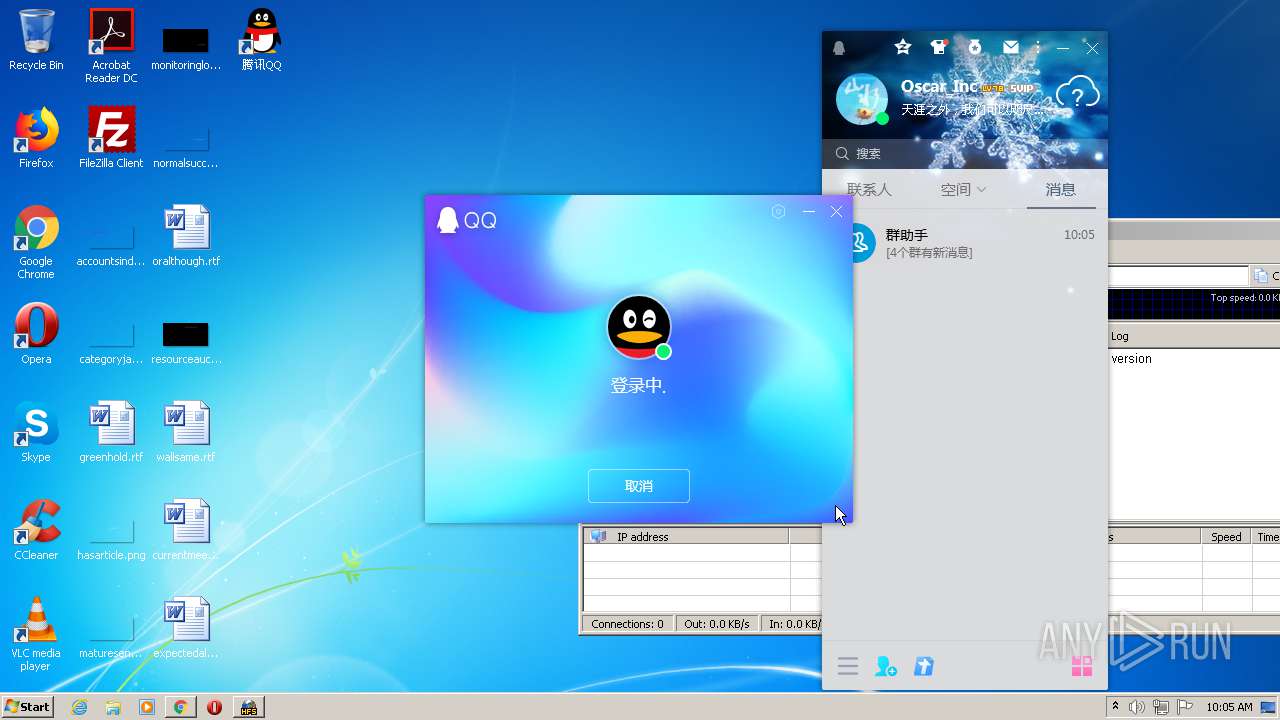Open QQ mail envelope icon
Screen dimensions: 1280x720
[x=1011, y=47]
